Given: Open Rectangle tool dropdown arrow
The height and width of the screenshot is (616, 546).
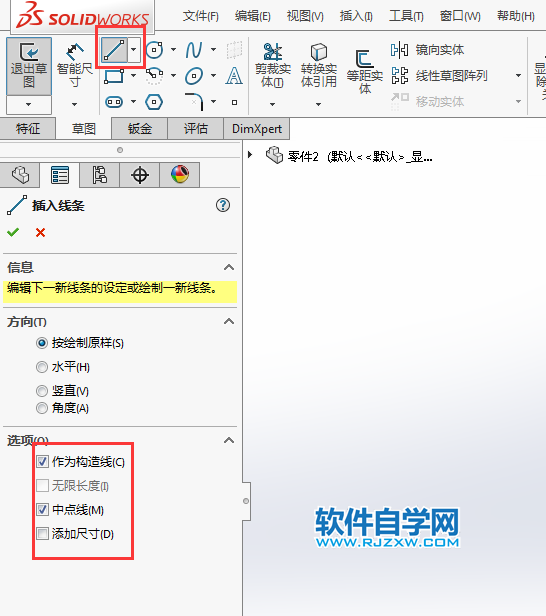Looking at the screenshot, I should [x=134, y=75].
